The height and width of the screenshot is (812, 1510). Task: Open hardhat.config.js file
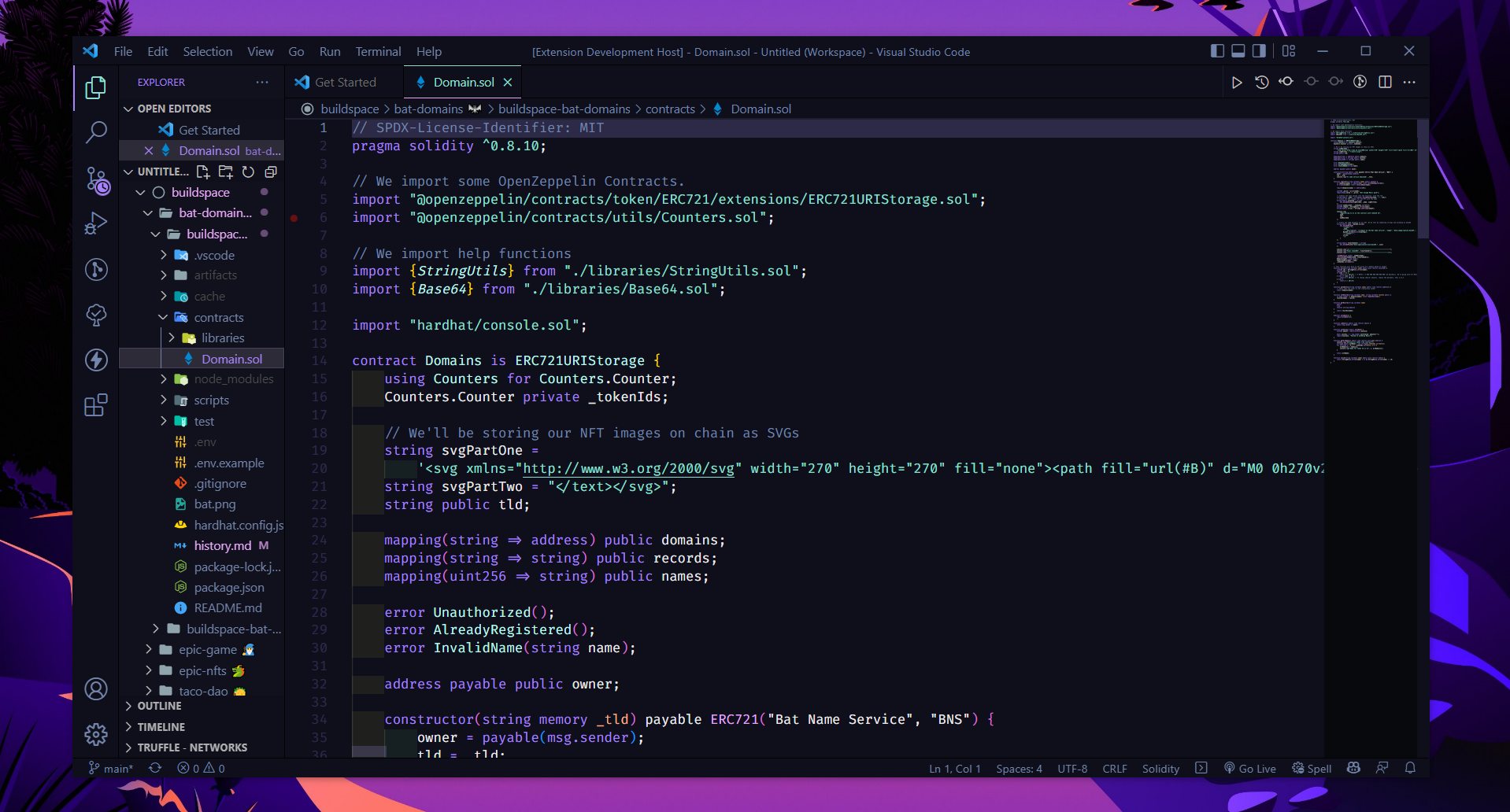[x=202, y=525]
